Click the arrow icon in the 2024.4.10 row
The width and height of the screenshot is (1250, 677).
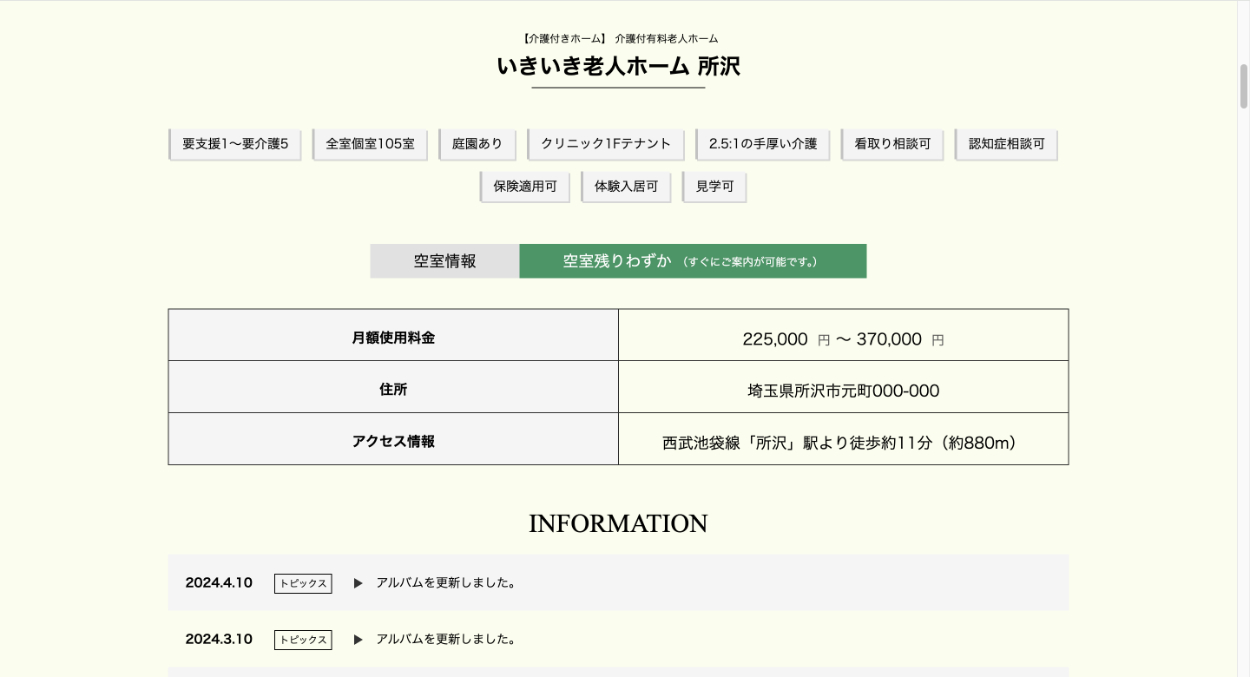point(358,583)
